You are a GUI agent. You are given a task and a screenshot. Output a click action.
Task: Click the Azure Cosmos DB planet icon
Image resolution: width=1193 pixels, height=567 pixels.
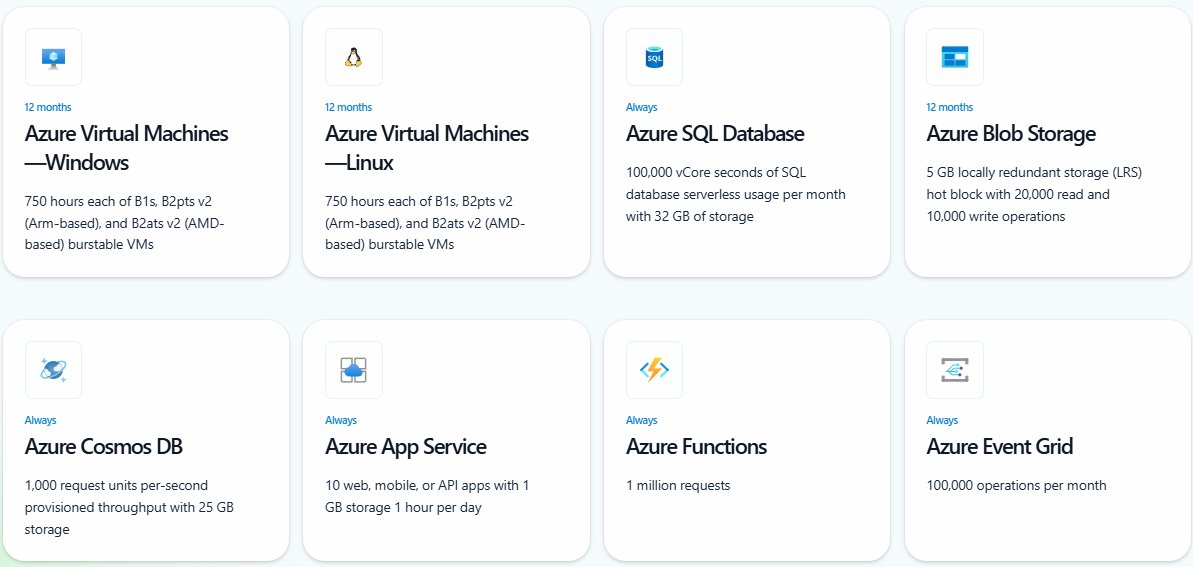tap(53, 370)
